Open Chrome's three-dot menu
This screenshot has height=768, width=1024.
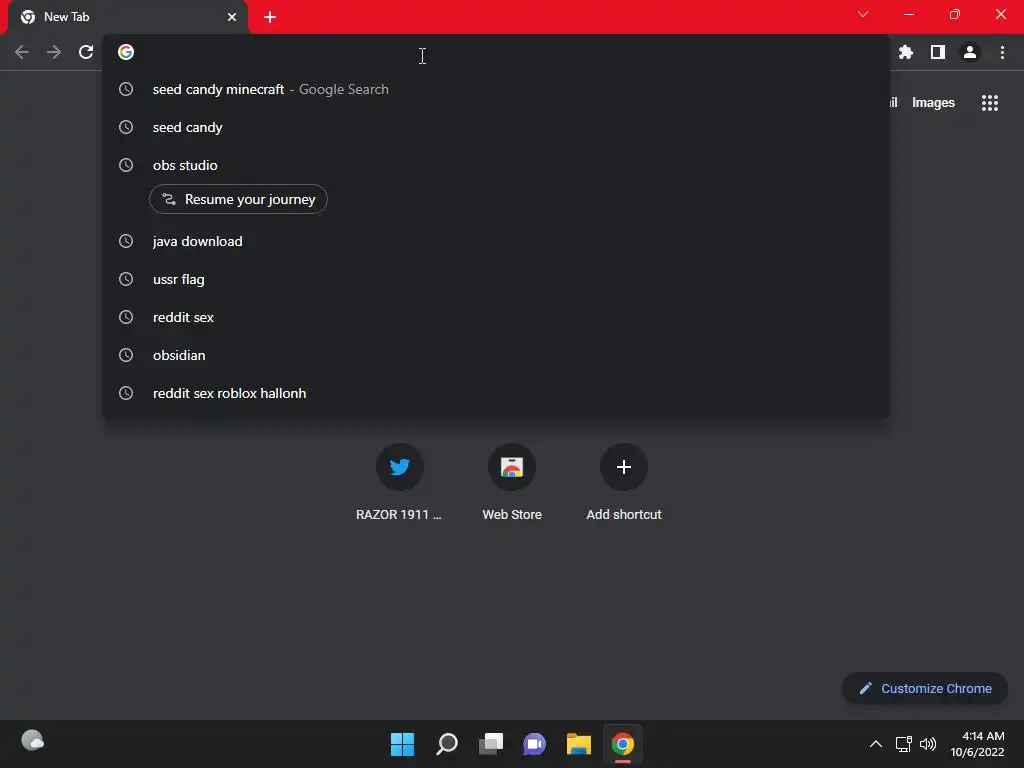point(1002,52)
